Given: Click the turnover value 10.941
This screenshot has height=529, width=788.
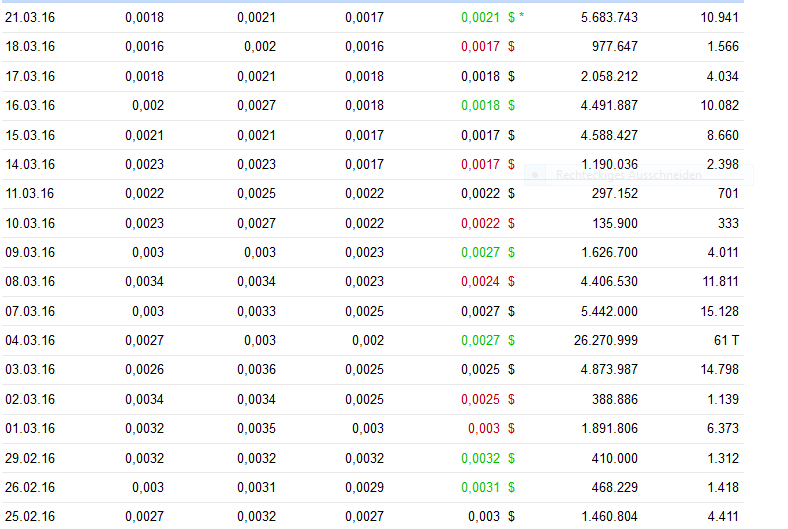Looking at the screenshot, I should (x=720, y=18).
